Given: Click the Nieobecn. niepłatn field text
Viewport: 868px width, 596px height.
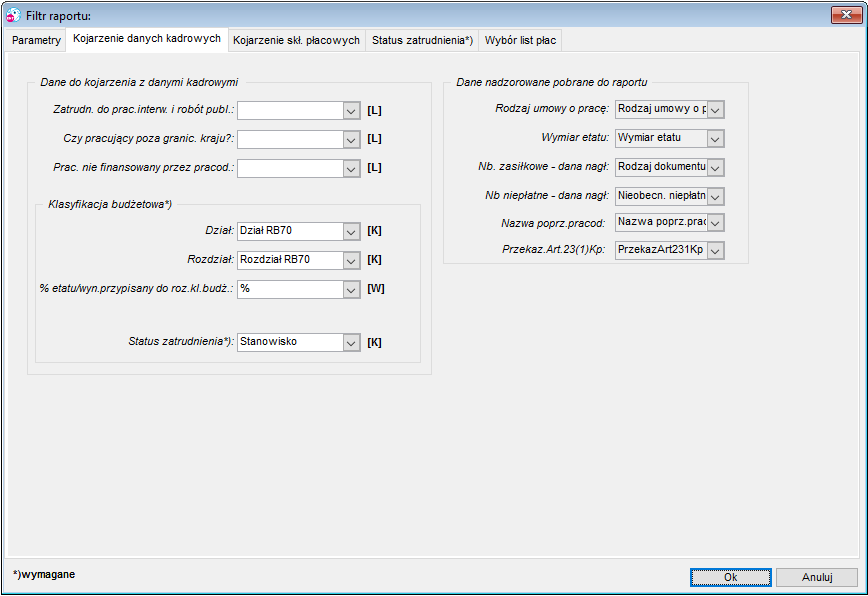Looking at the screenshot, I should coord(662,195).
